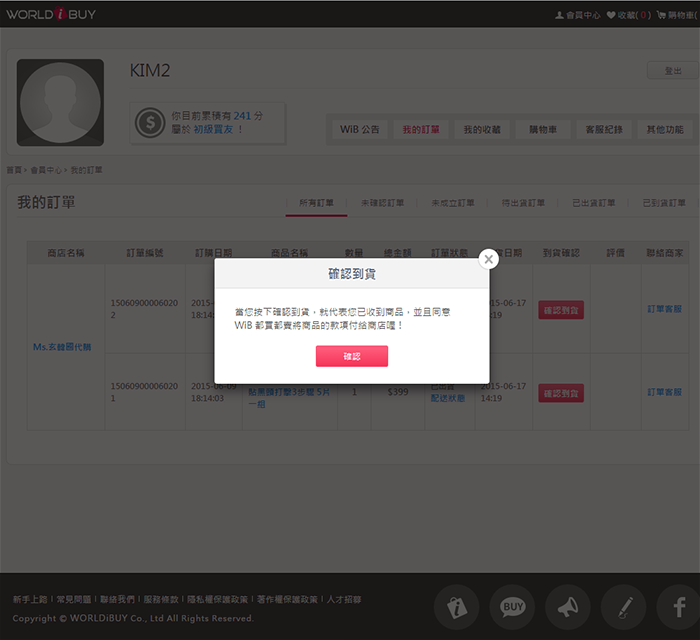Screen dimensions: 700x640
Task: Open 訂單客服 for order 150609000060201
Action: (665, 392)
